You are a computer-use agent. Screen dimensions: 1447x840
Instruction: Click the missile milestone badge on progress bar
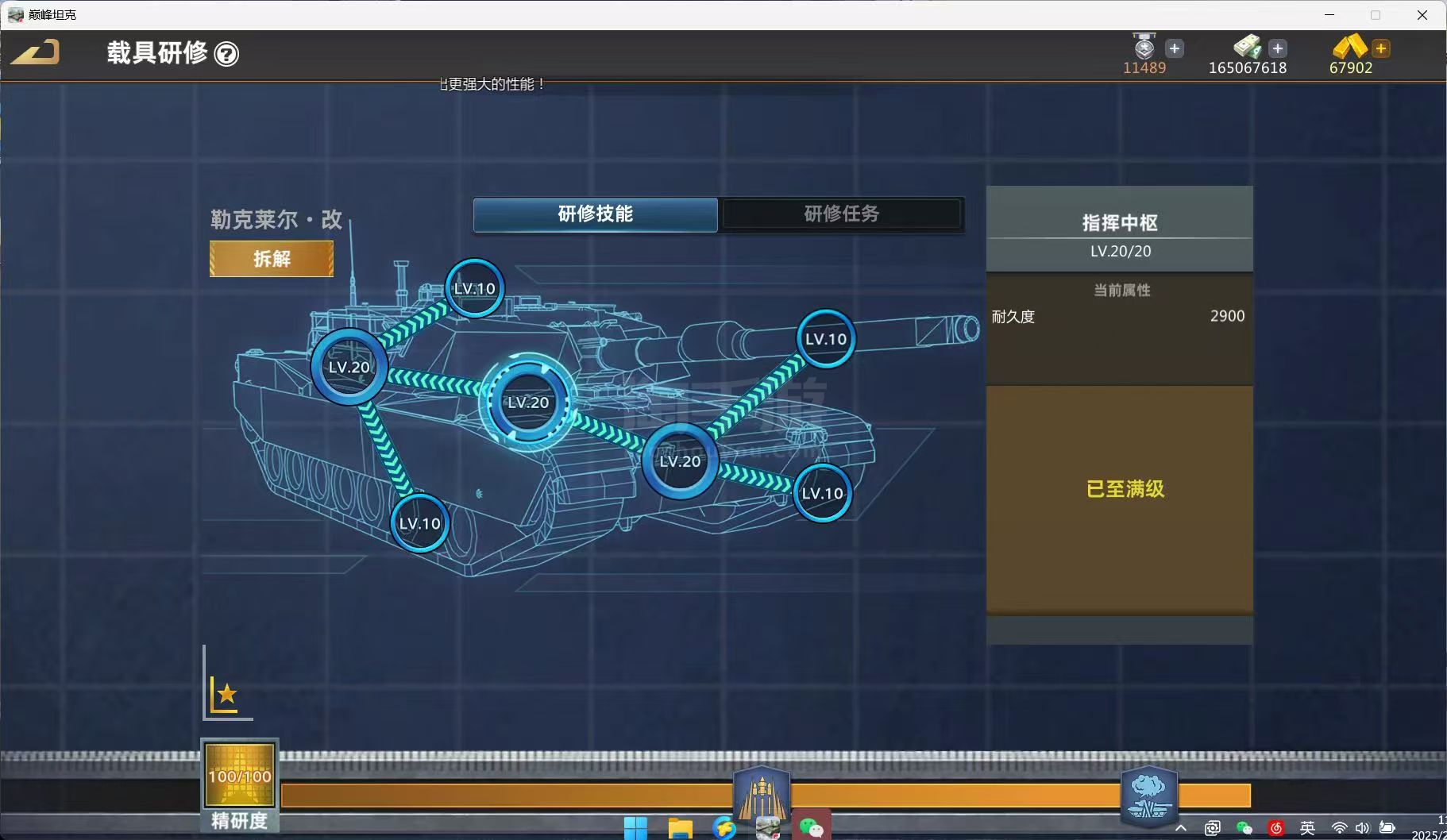761,794
